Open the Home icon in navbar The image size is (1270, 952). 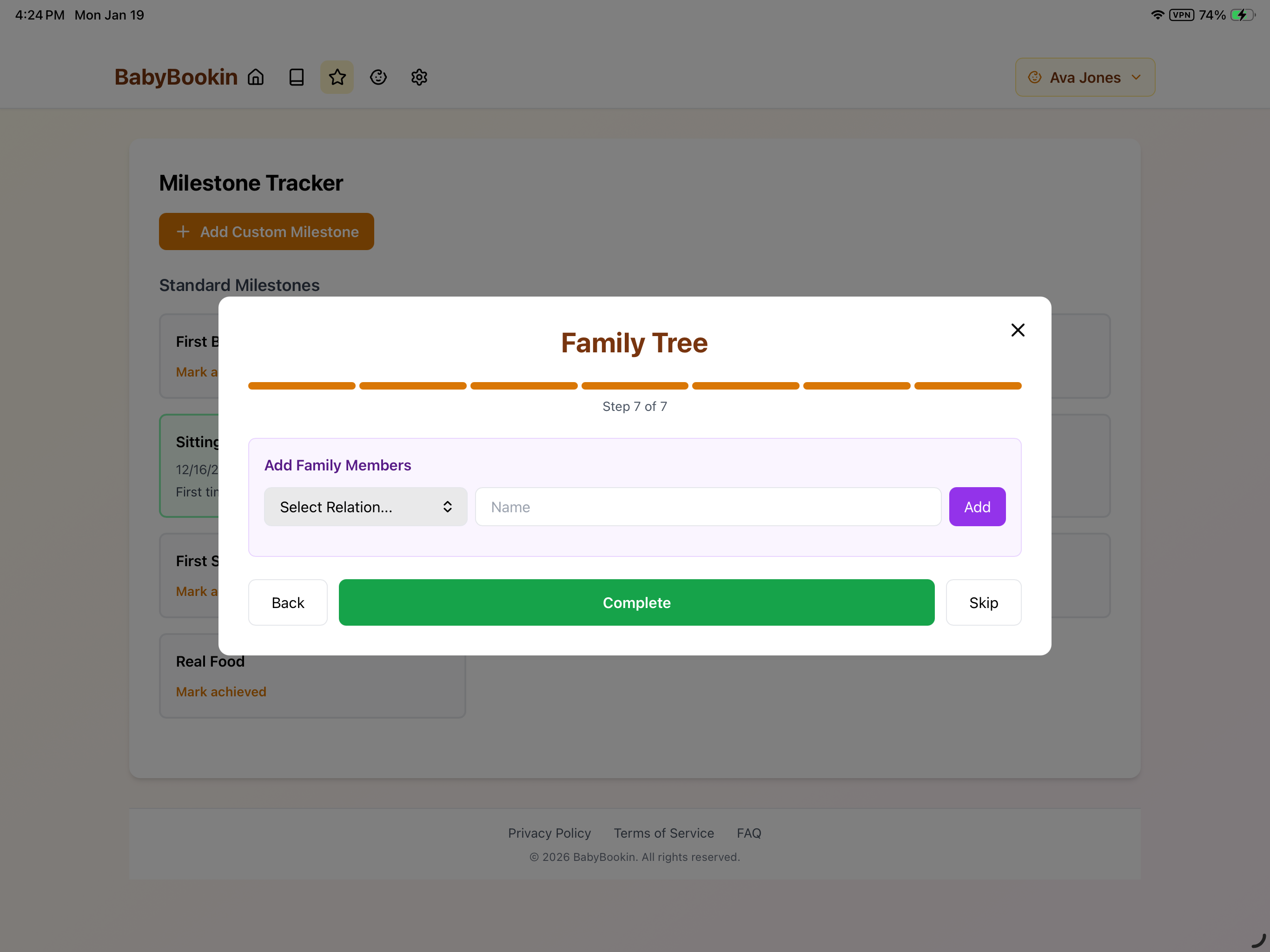256,77
